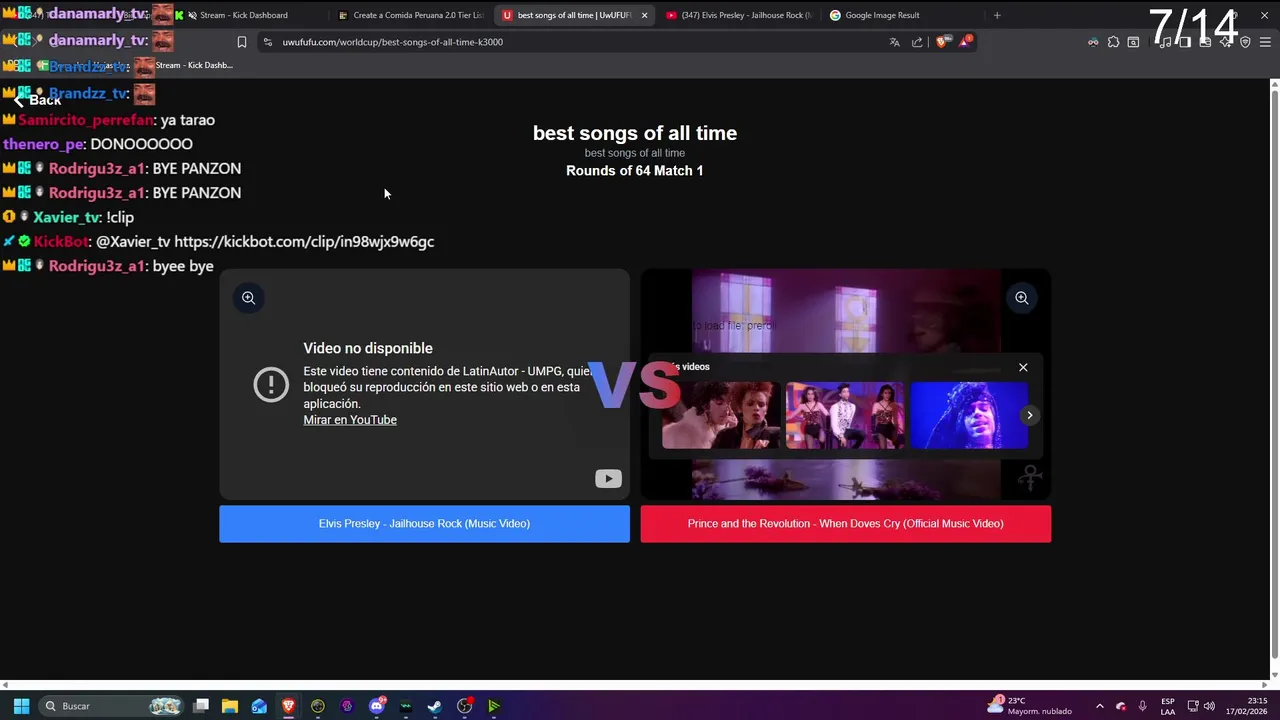
Task: Vote for Prince - When Doves Cry
Action: [845, 524]
